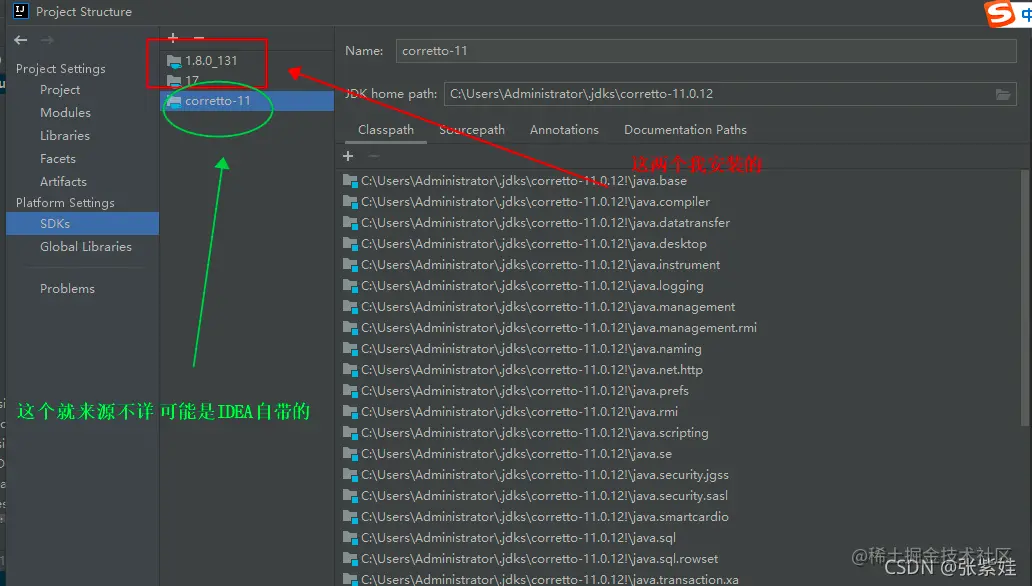Select the java.security.jgss classpath entry
This screenshot has width=1032, height=586.
(x=536, y=475)
